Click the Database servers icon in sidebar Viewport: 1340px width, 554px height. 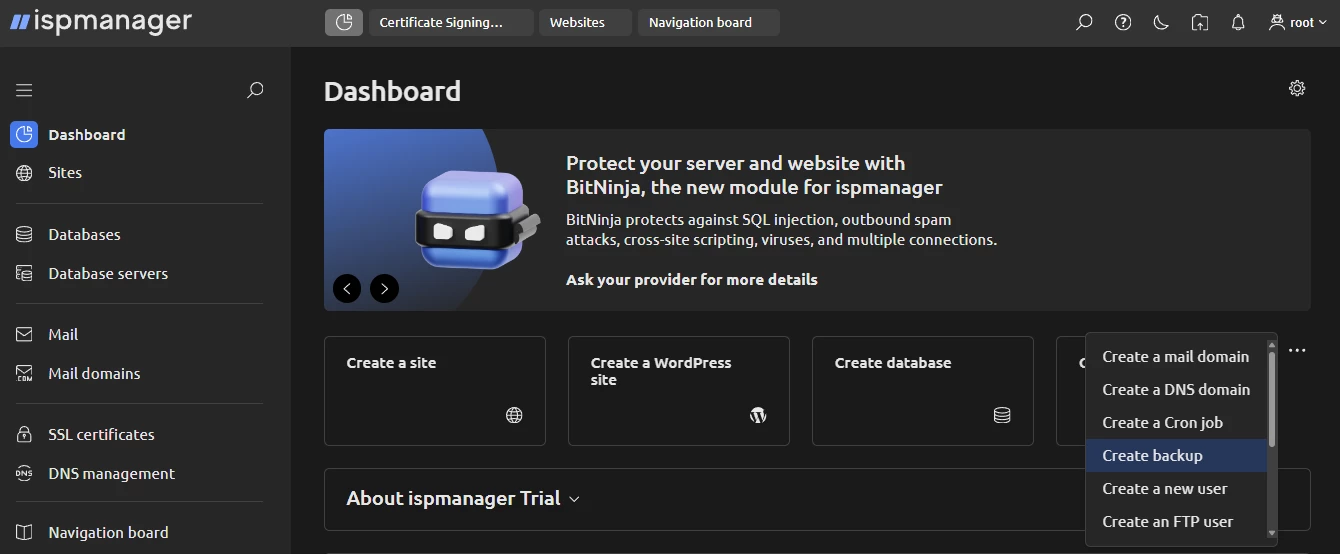pyautogui.click(x=24, y=274)
